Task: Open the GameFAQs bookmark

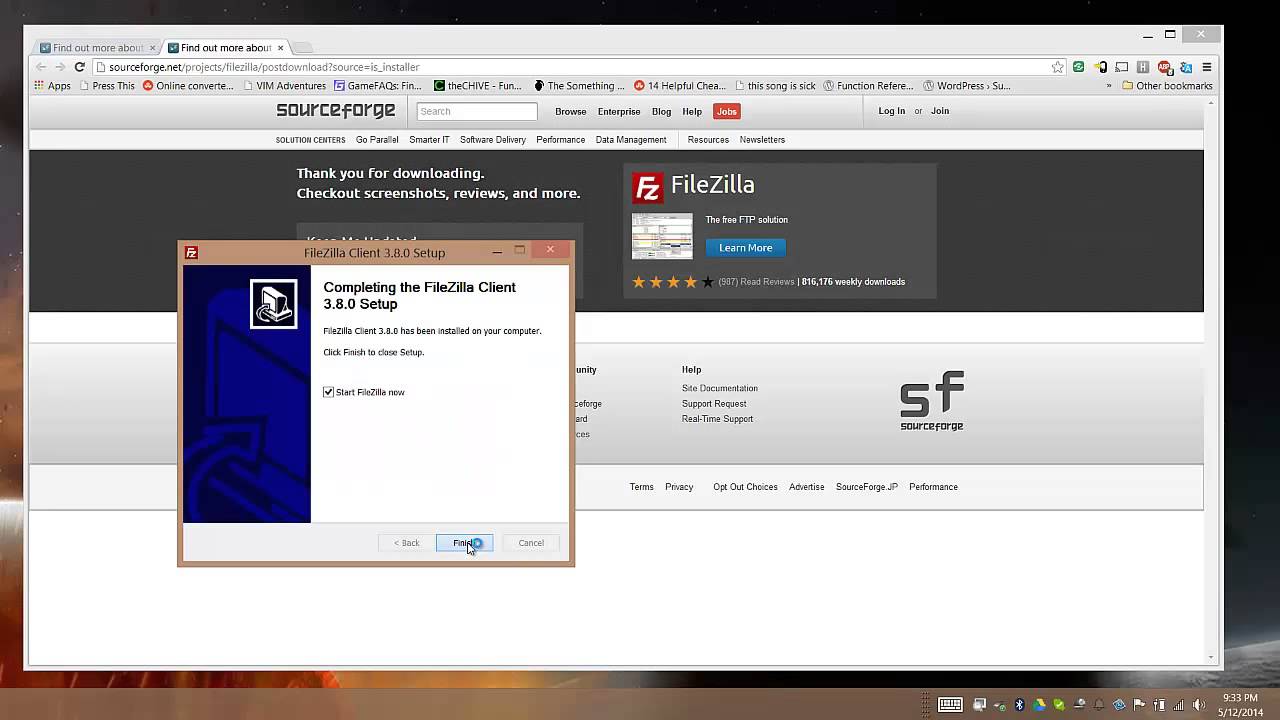Action: [x=378, y=86]
